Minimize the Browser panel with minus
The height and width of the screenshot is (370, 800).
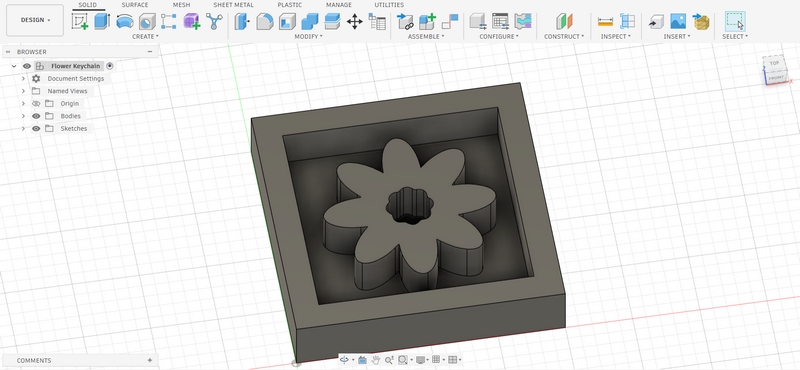(150, 52)
